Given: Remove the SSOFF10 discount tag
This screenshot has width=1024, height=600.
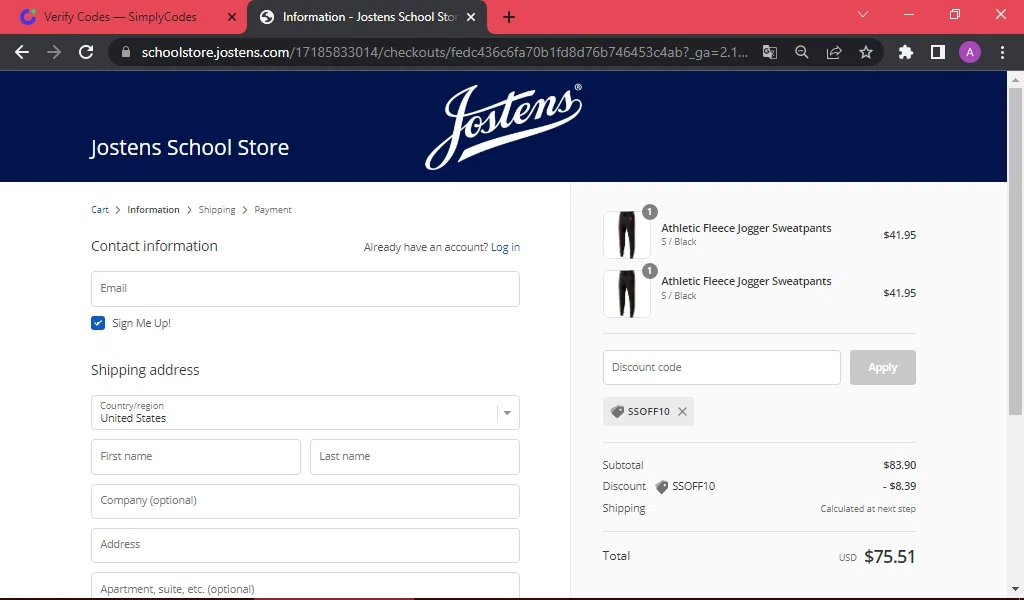Looking at the screenshot, I should 682,411.
